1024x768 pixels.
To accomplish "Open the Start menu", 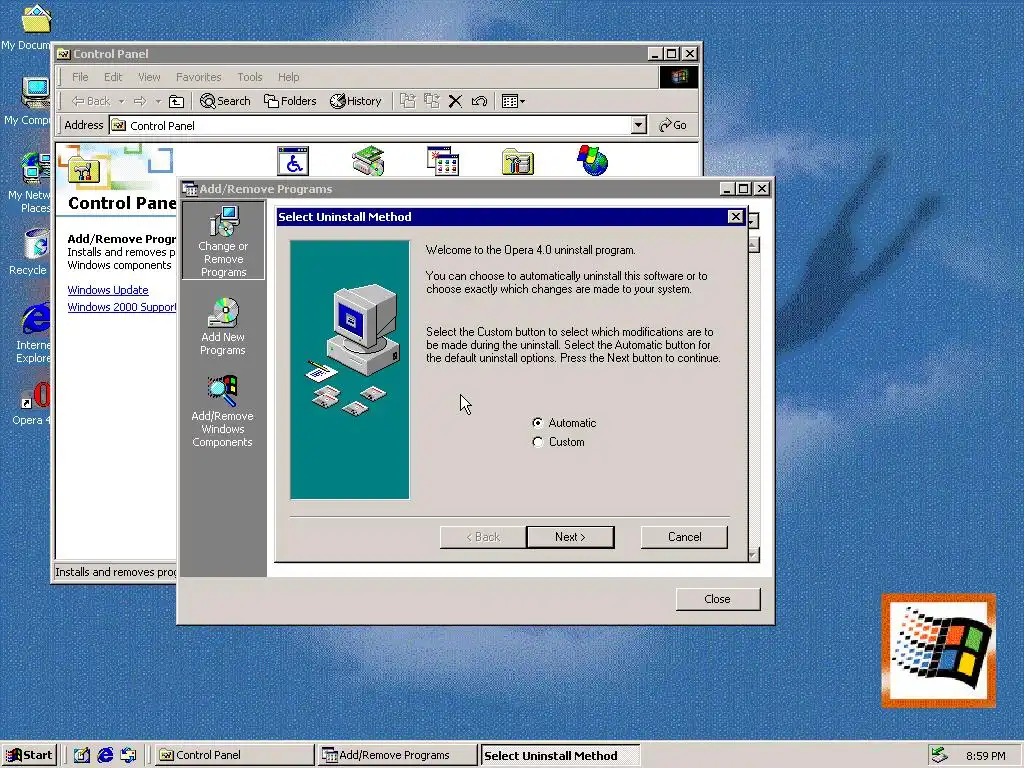I will click(29, 755).
